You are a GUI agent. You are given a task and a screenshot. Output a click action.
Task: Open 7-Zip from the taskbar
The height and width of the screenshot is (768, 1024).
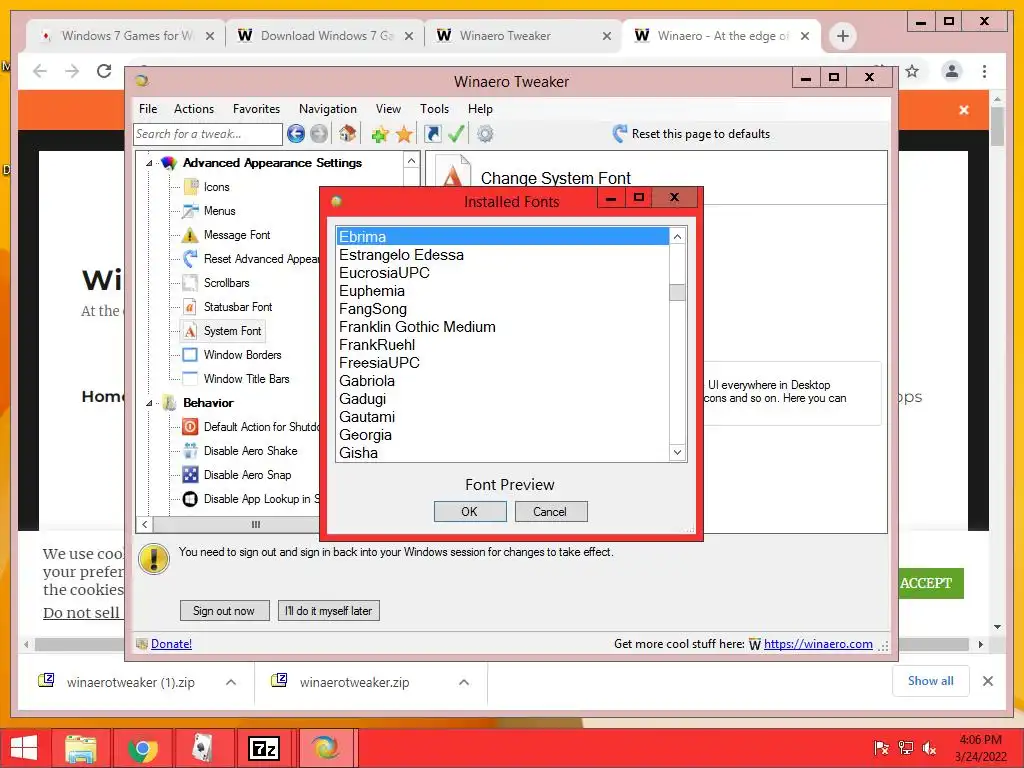264,748
